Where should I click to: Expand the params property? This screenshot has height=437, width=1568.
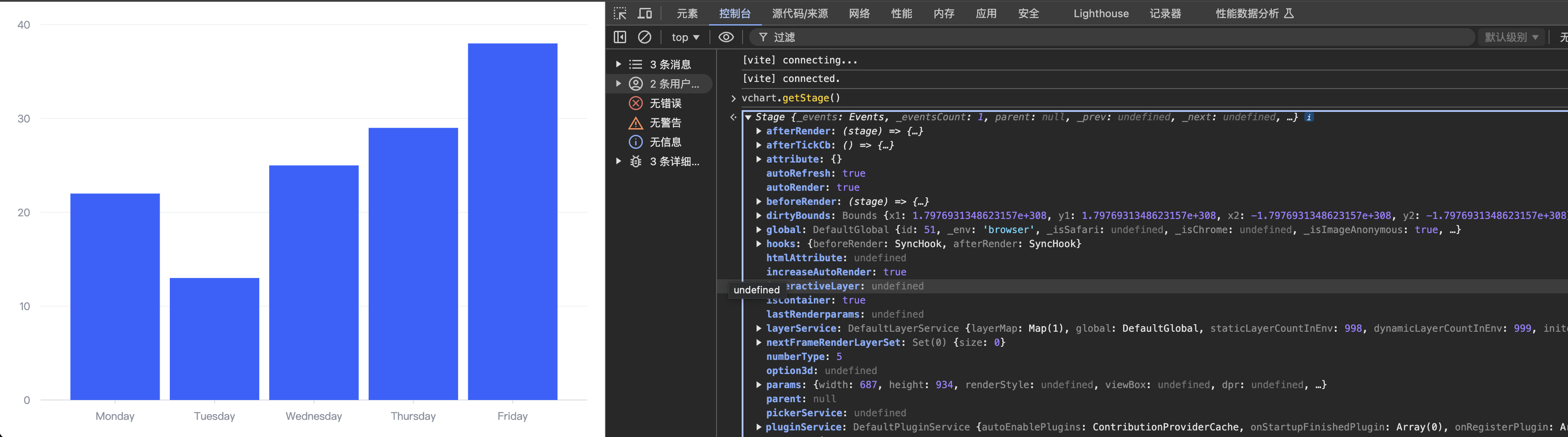[x=758, y=384]
